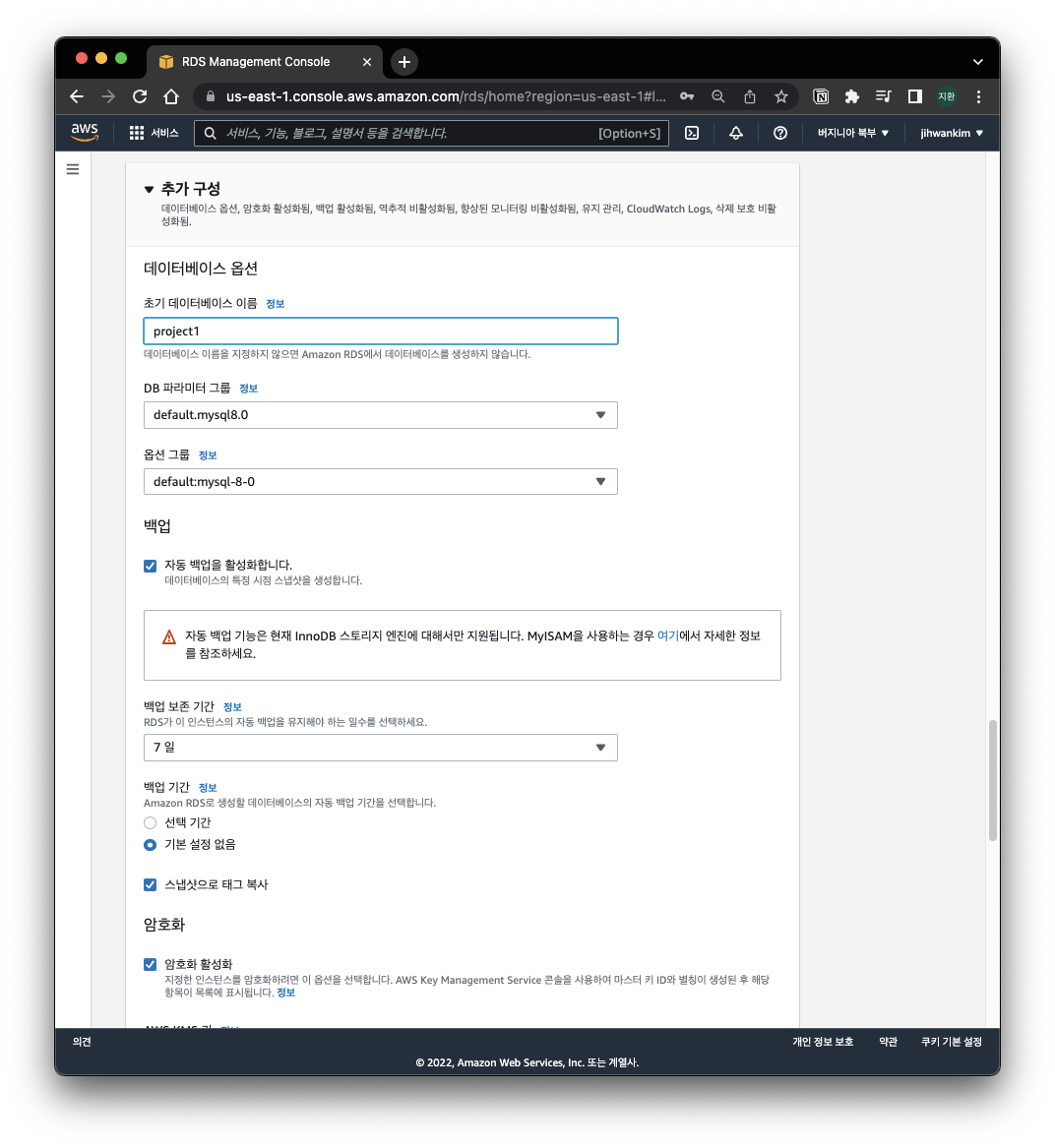Toggle 암호화 활성화 checkbox
The width and height of the screenshot is (1055, 1148).
(x=151, y=964)
